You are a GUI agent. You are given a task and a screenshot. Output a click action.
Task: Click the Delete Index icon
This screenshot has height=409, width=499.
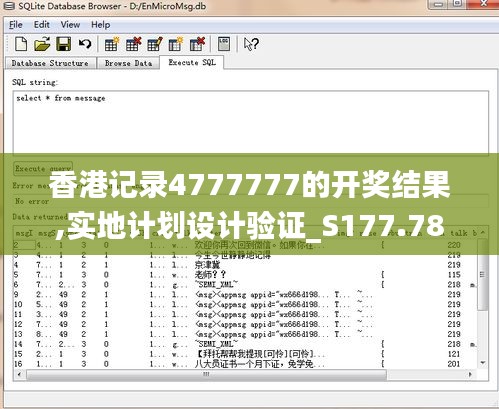click(x=197, y=44)
